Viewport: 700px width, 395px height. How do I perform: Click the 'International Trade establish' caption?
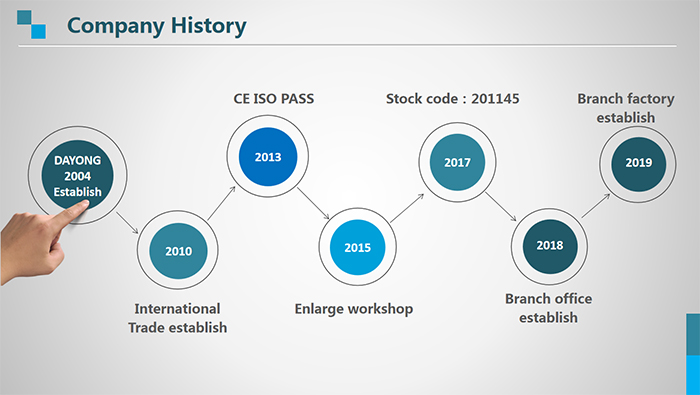click(178, 318)
